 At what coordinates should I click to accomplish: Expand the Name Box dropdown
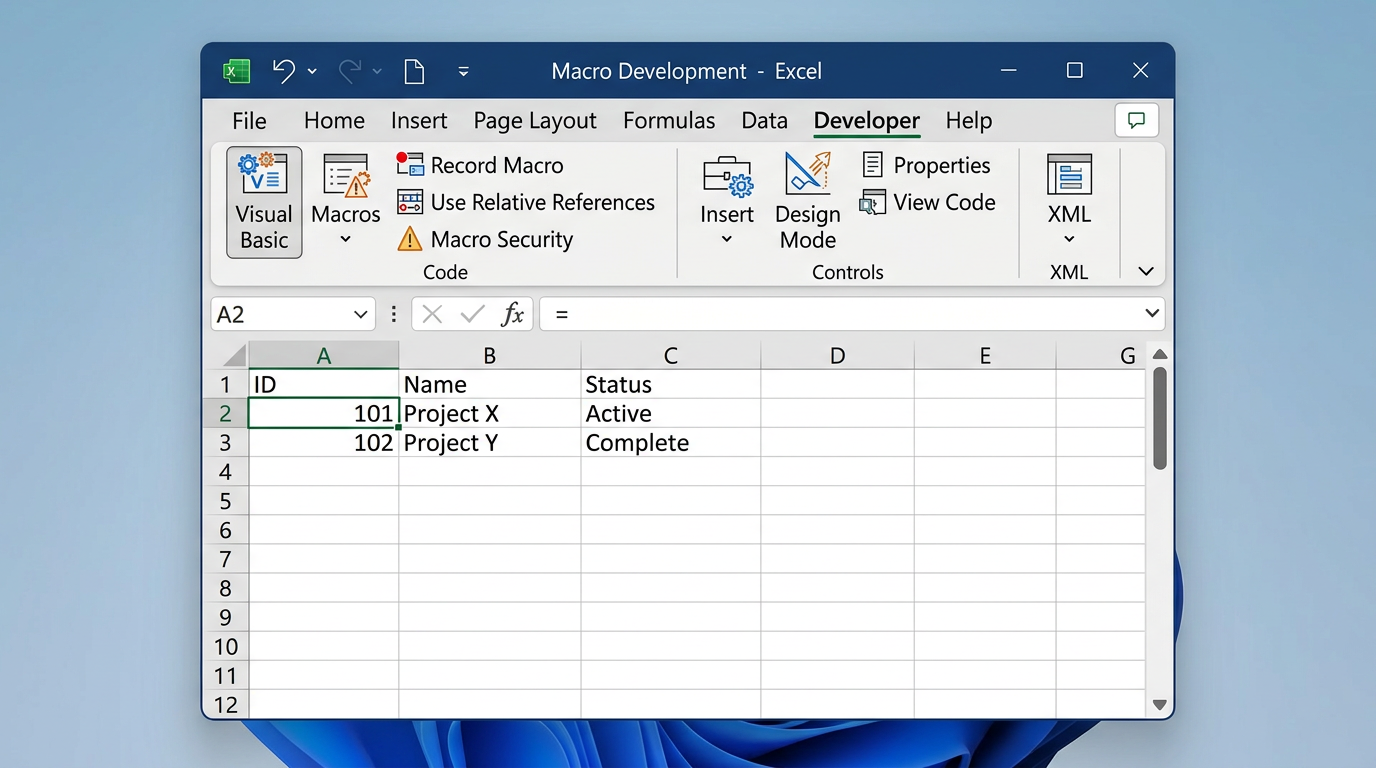361,314
